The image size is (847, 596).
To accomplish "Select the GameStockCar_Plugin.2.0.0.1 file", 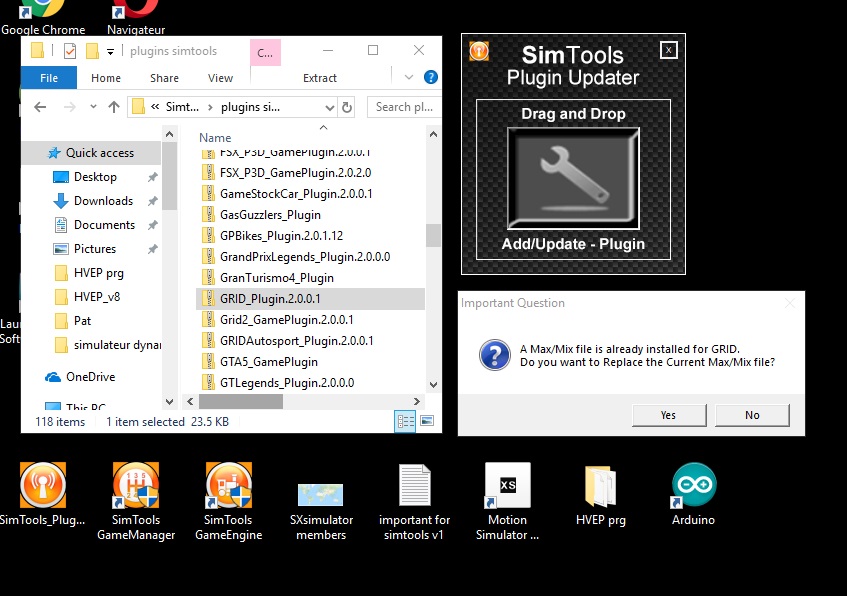I will click(296, 193).
